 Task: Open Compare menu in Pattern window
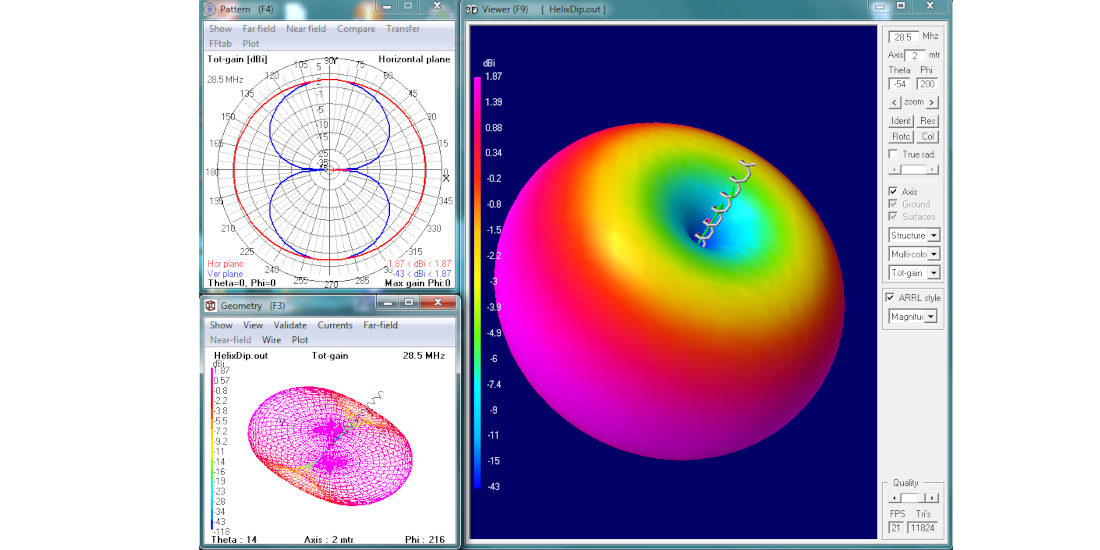coord(356,29)
